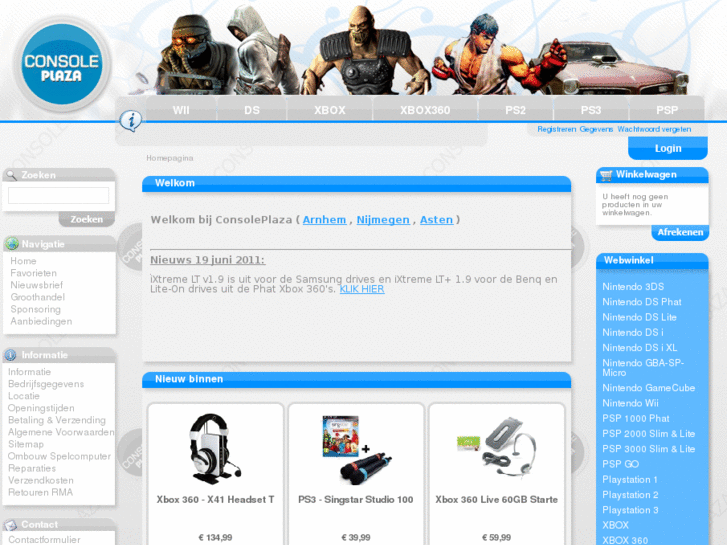Open the Playstation 2 category
The width and height of the screenshot is (727, 545).
(630, 494)
